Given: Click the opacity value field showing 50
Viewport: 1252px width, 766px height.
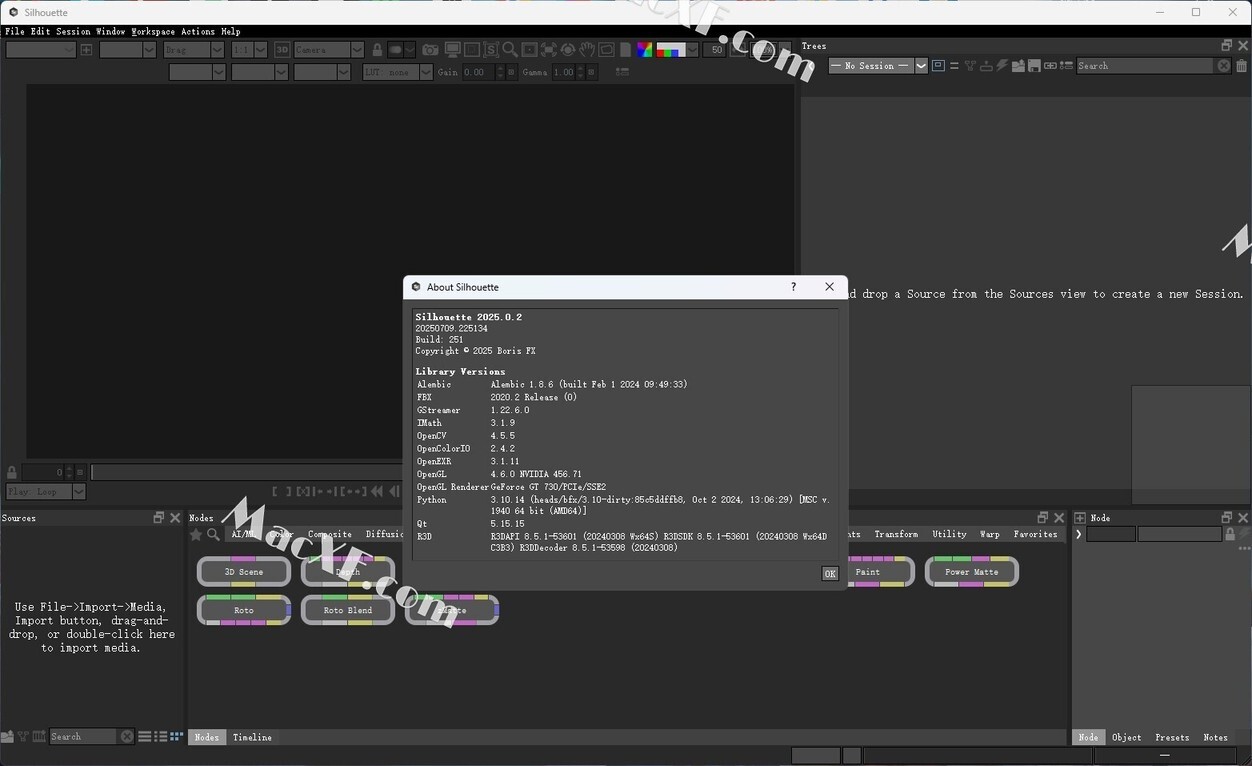Looking at the screenshot, I should [x=714, y=50].
